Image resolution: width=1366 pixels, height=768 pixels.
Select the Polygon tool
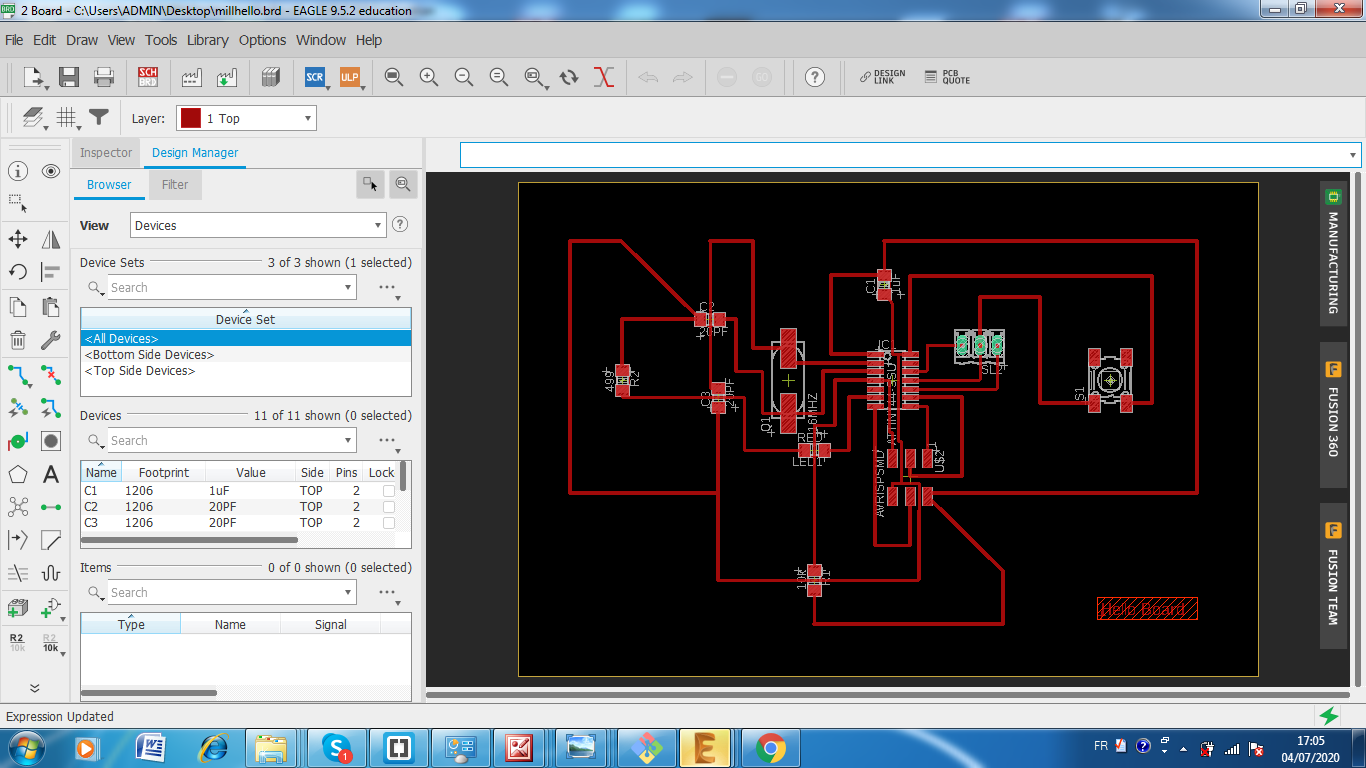click(x=18, y=474)
